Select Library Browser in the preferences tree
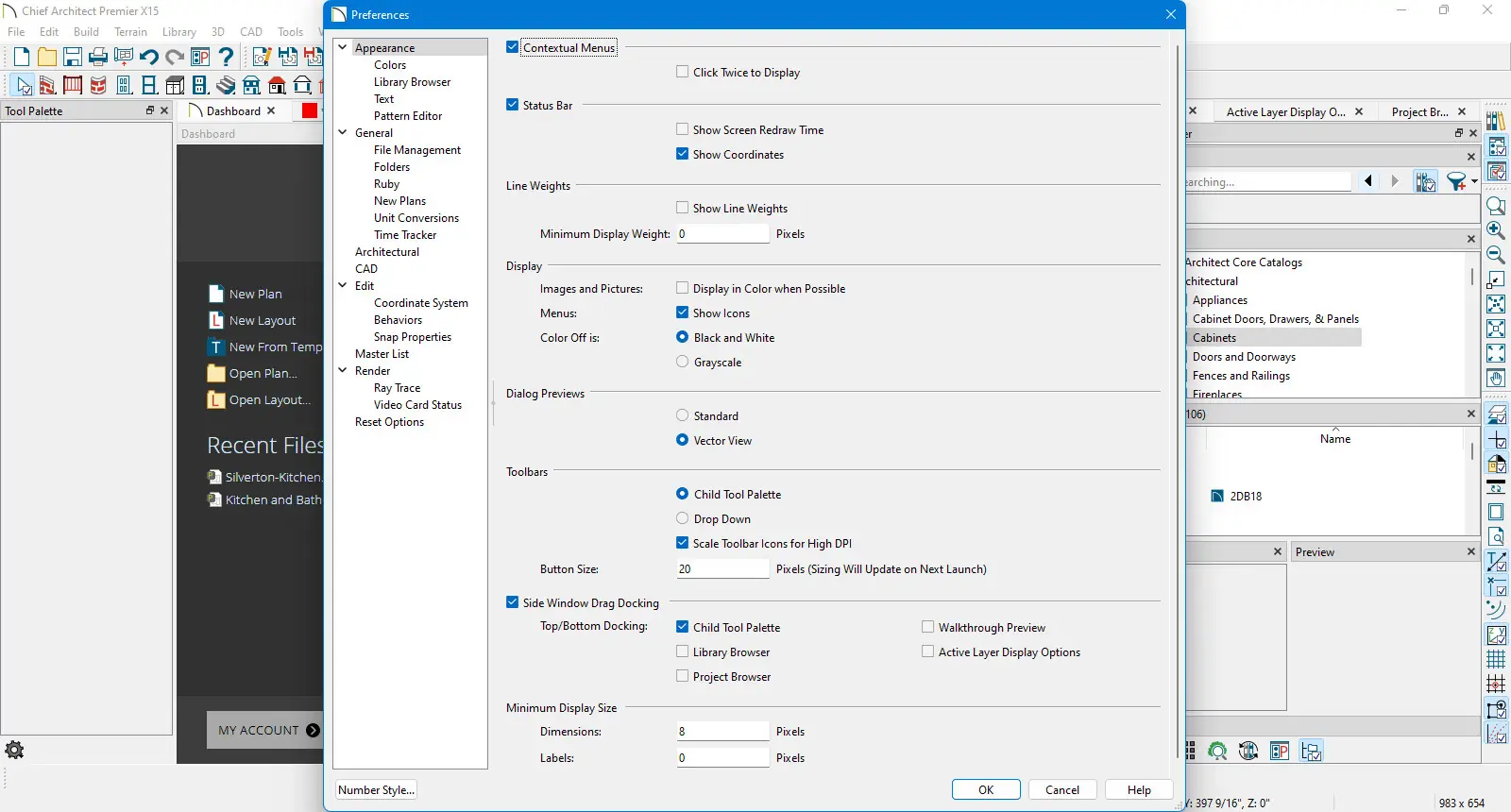Image resolution: width=1511 pixels, height=812 pixels. click(412, 82)
